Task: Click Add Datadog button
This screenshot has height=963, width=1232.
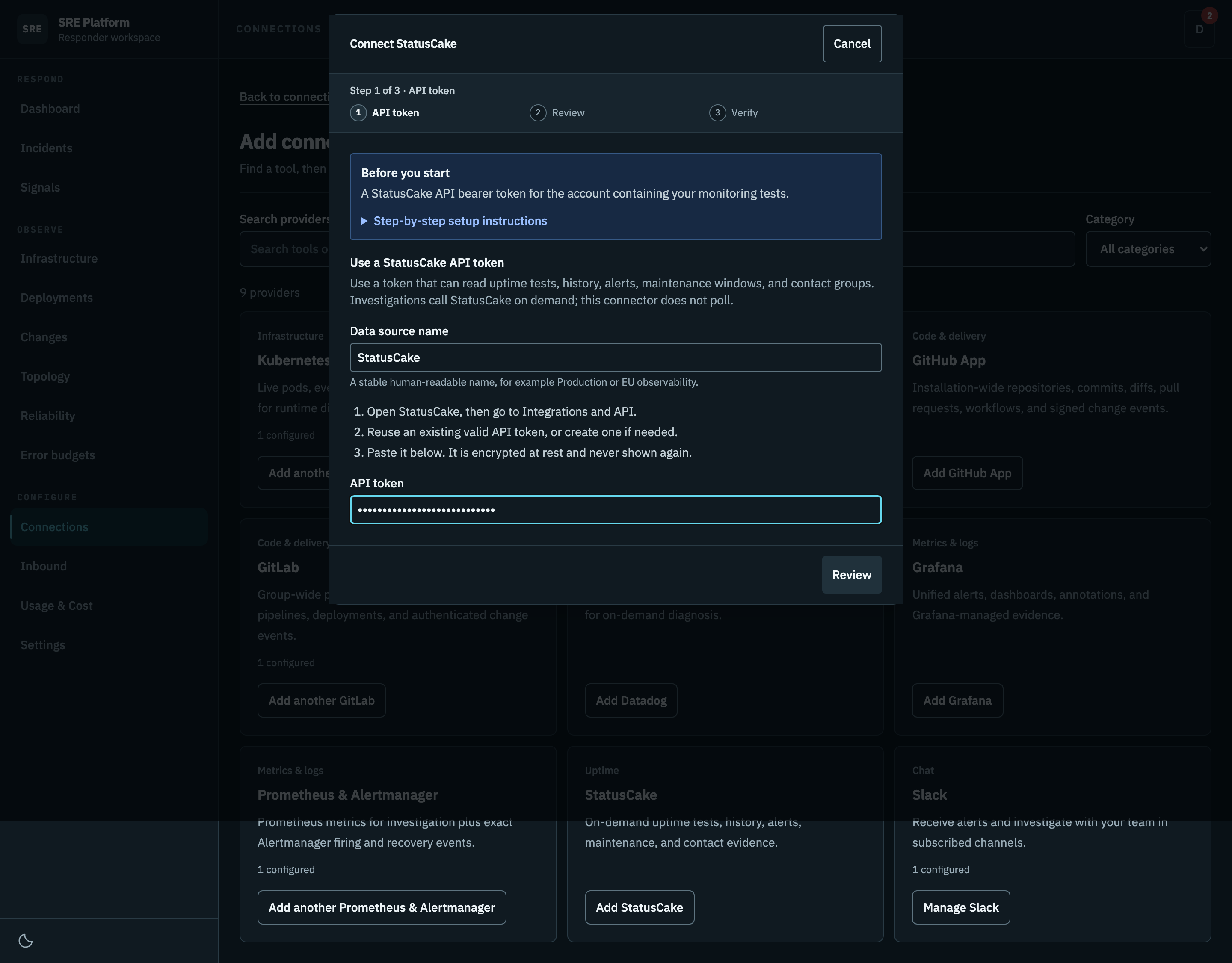Action: (631, 700)
